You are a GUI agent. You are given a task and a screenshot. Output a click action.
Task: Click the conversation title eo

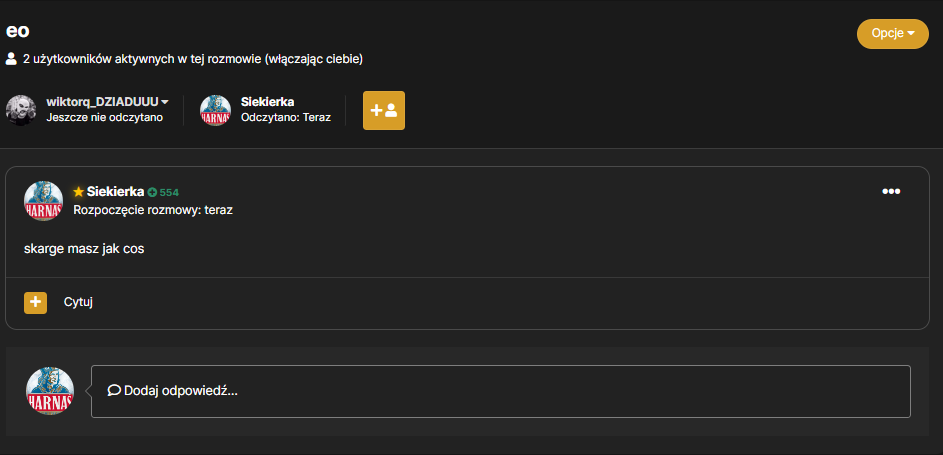[17, 31]
